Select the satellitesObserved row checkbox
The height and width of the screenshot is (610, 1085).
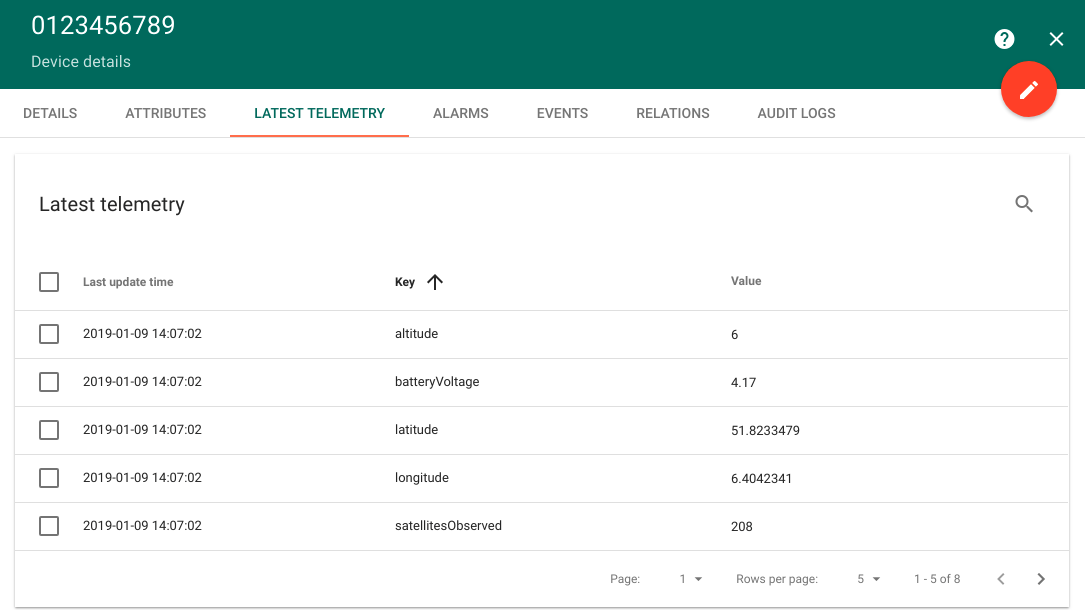coord(49,526)
